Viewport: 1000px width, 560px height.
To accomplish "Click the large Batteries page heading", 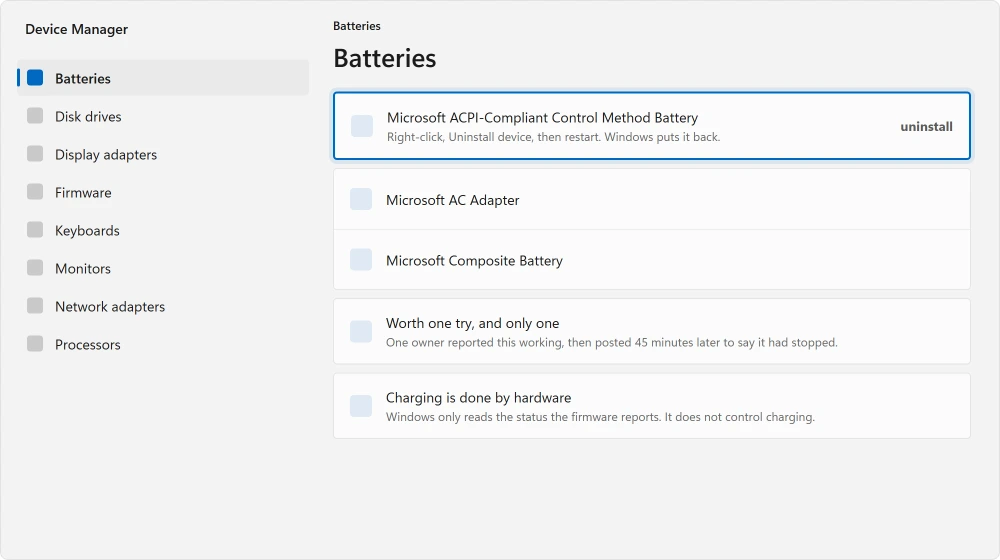I will click(x=385, y=58).
